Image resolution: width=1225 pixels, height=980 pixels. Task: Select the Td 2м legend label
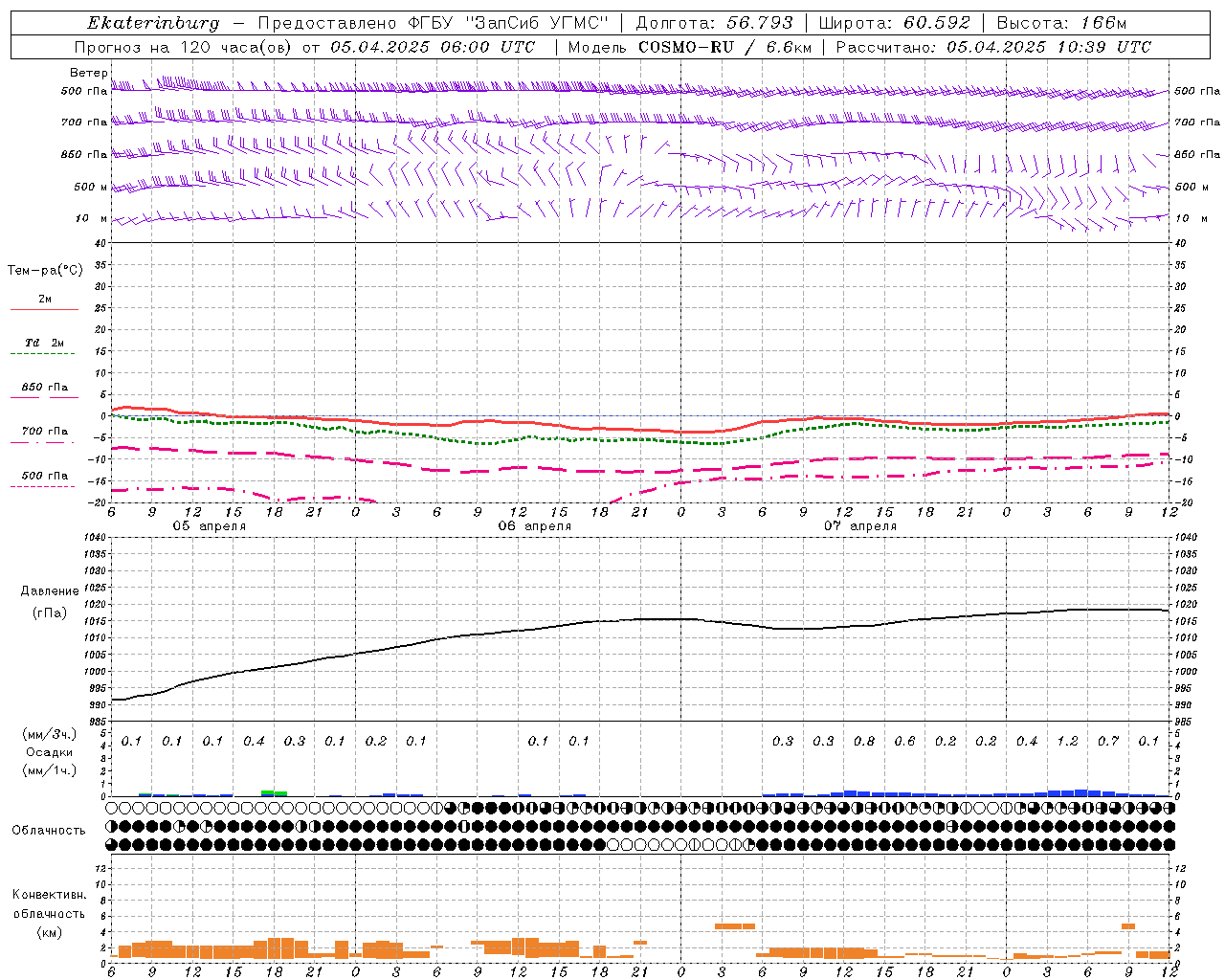(45, 343)
